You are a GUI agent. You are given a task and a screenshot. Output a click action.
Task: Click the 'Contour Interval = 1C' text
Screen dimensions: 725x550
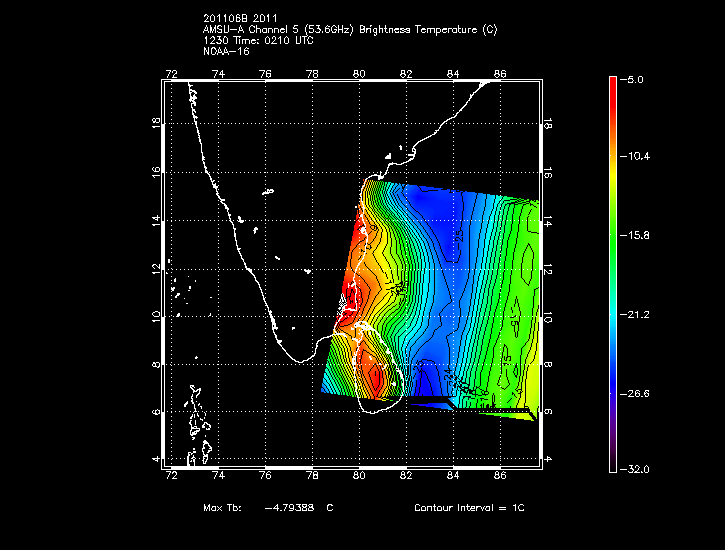click(x=469, y=507)
